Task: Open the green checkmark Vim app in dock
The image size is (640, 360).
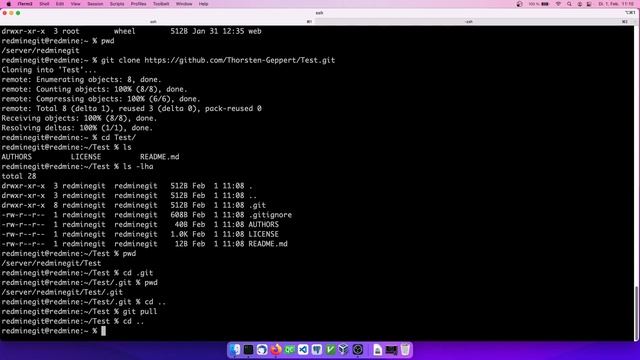Action: [x=330, y=349]
